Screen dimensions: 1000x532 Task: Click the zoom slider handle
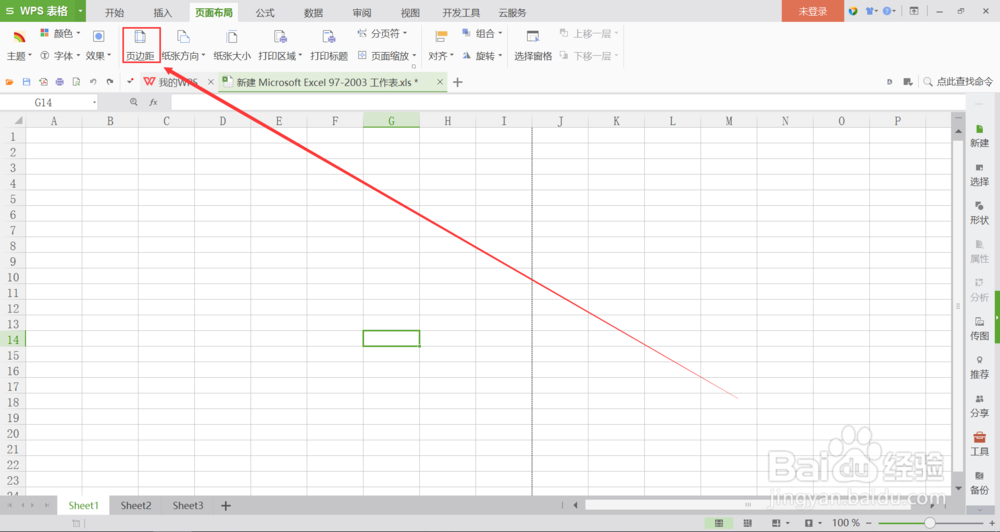tap(930, 523)
